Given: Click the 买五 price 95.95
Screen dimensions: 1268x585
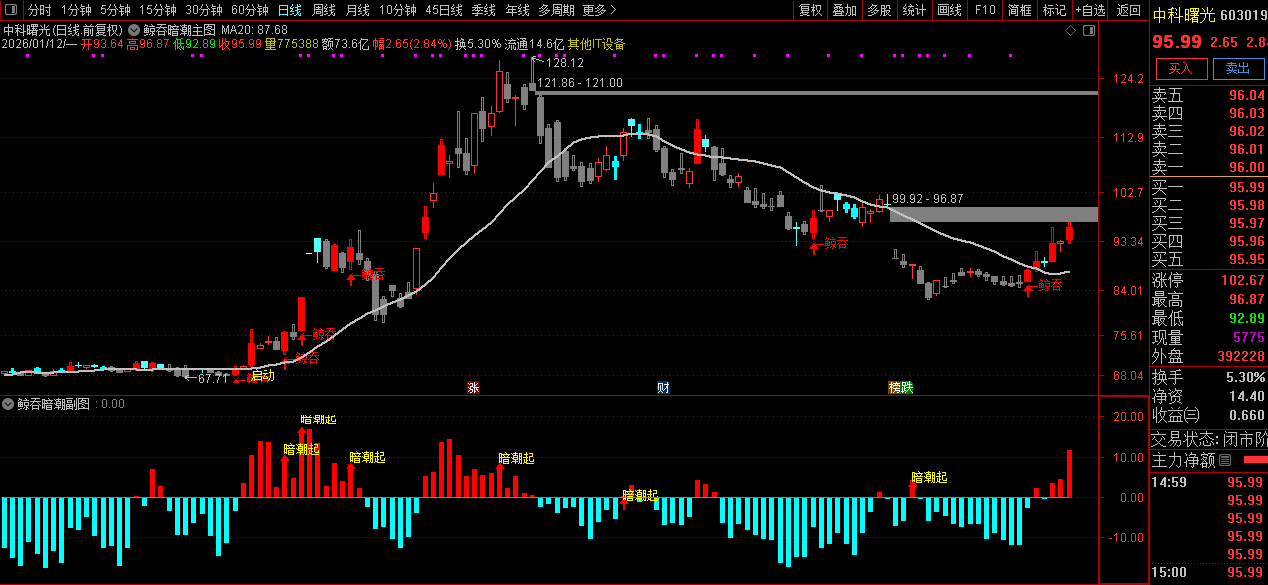Looking at the screenshot, I should point(1245,259).
